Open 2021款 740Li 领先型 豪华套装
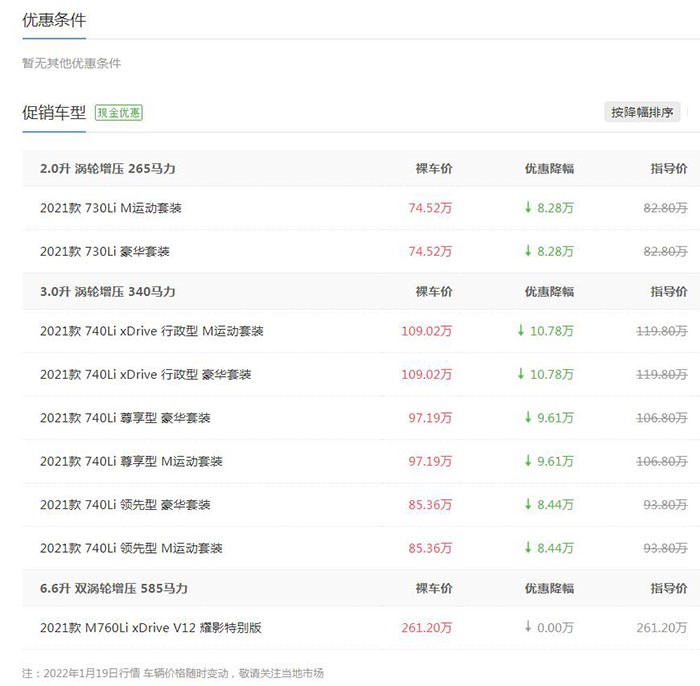This screenshot has width=700, height=686. point(125,505)
